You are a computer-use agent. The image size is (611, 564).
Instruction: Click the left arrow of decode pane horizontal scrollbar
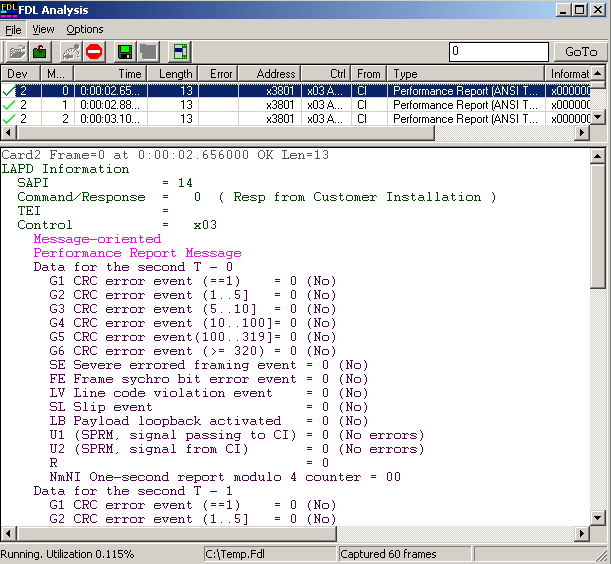pos(9,533)
